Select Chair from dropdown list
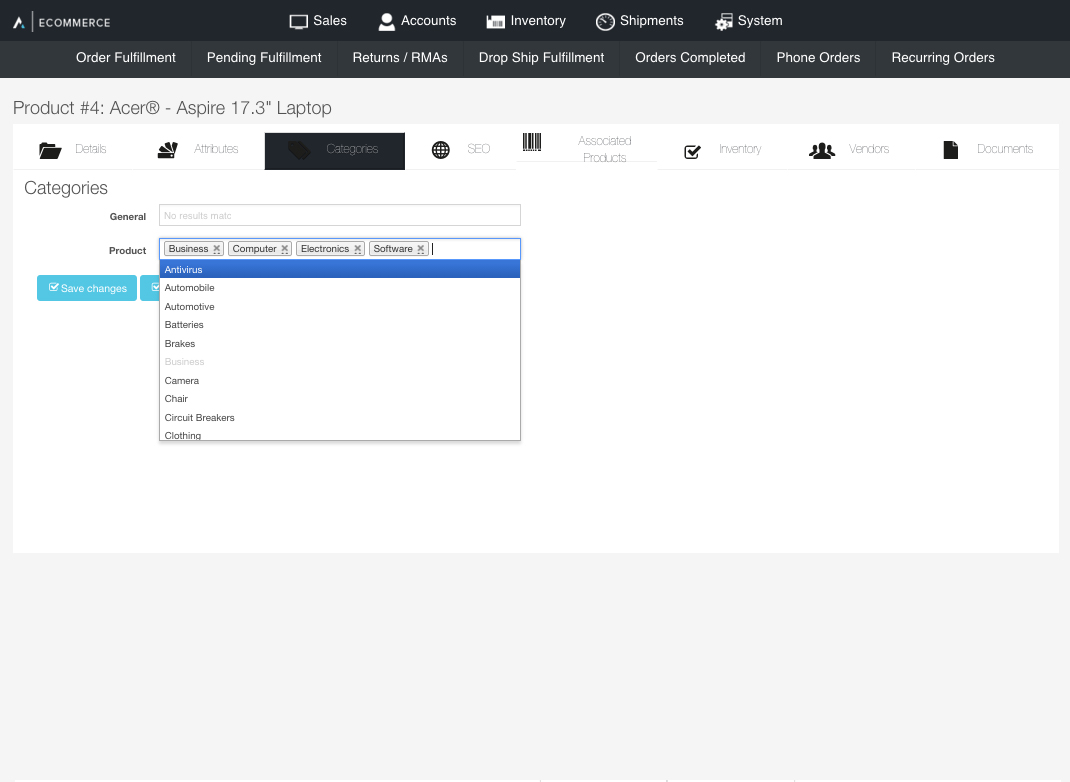 click(x=340, y=399)
